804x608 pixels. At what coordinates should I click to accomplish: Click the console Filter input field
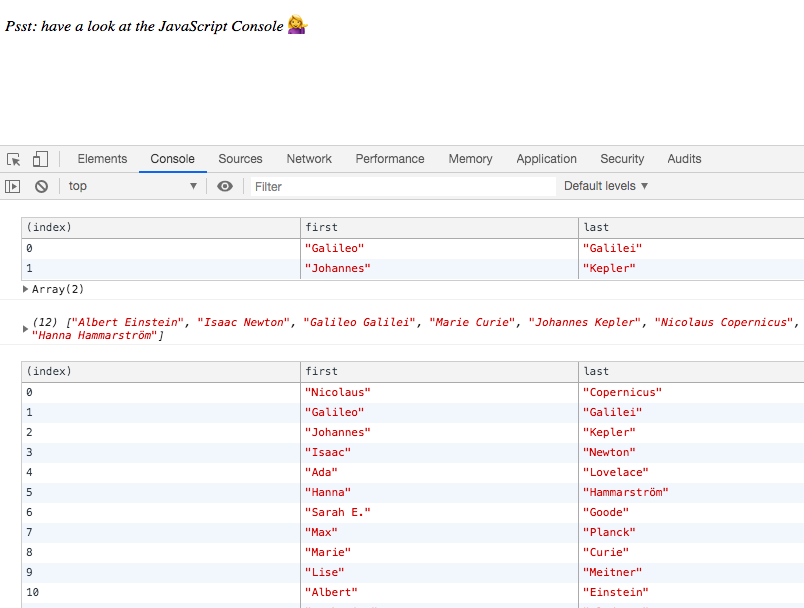(x=400, y=186)
